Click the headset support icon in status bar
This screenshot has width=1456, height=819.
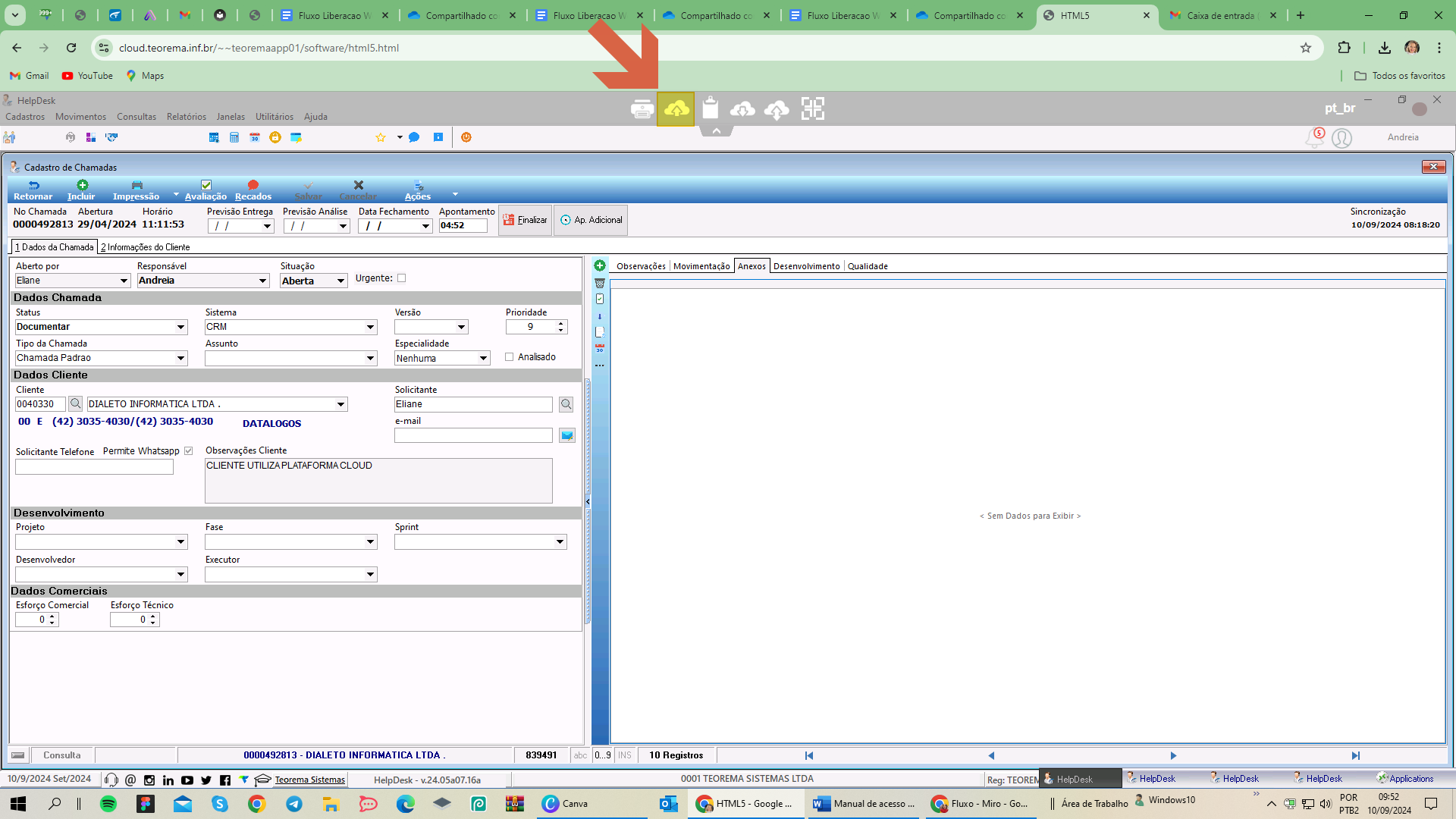pos(111,780)
